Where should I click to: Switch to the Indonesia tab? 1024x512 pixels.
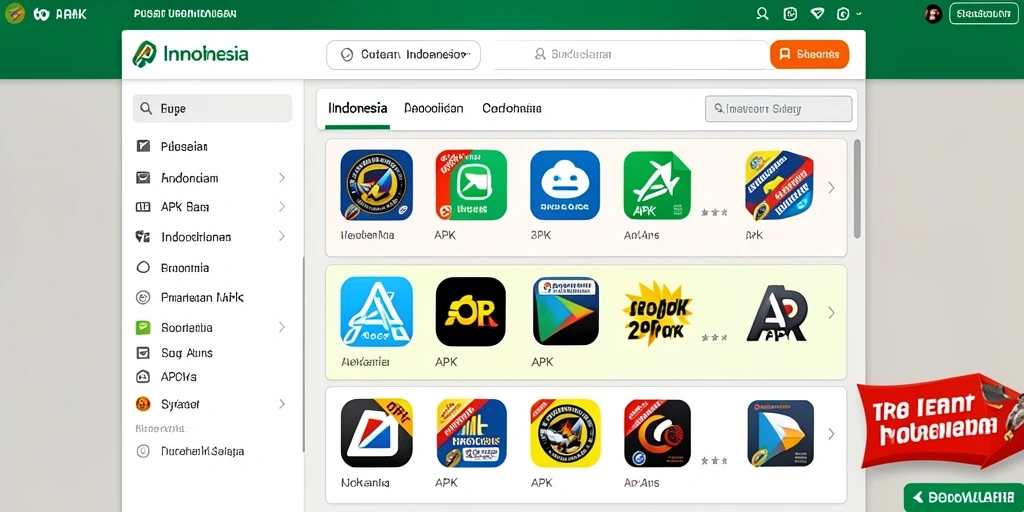click(357, 108)
